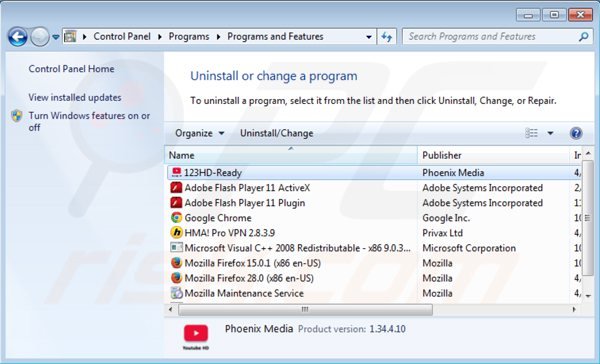
Task: Click Google Inc. publisher cell
Action: (x=446, y=218)
